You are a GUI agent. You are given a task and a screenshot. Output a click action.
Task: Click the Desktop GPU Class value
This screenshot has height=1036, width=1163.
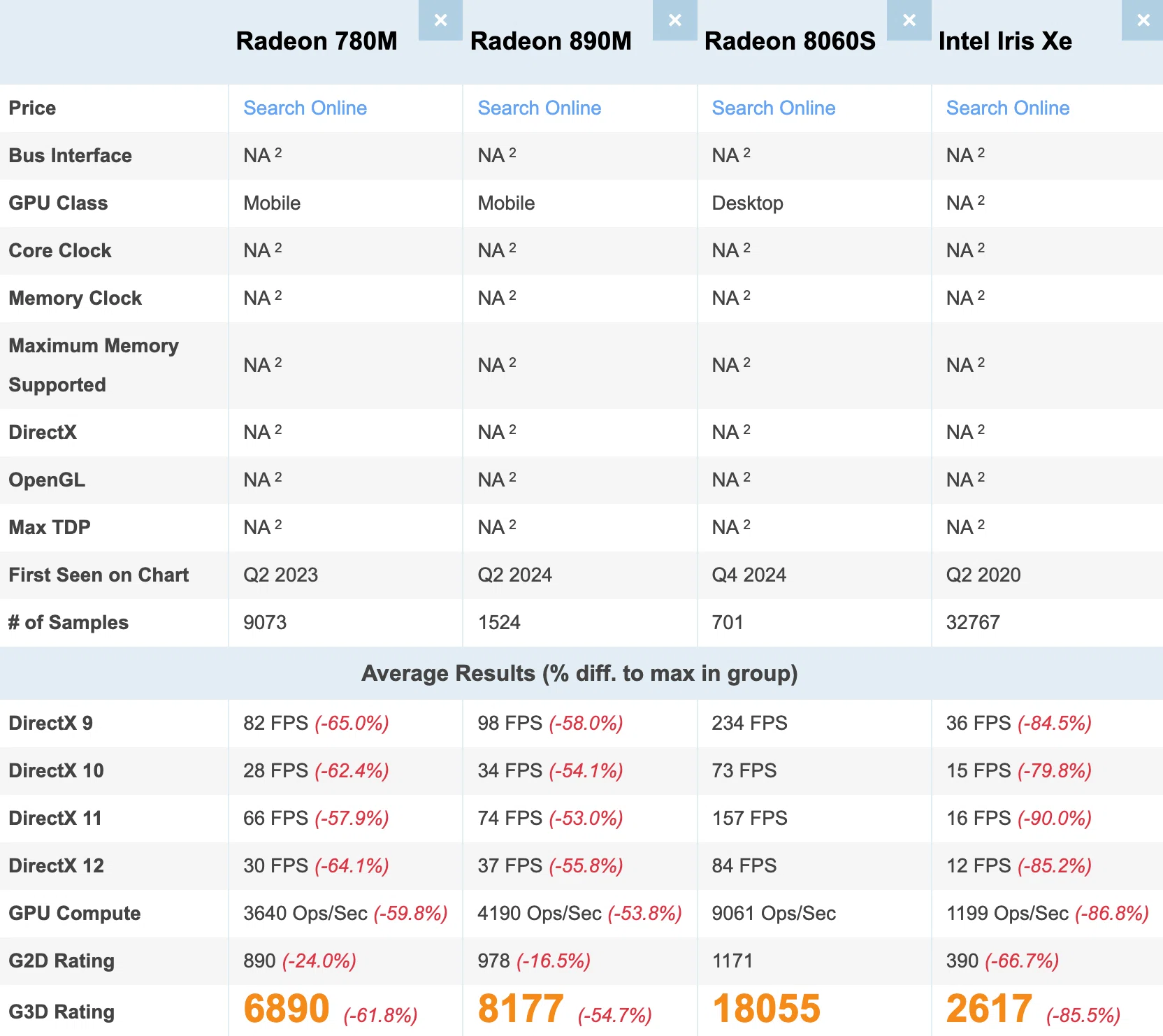(747, 203)
